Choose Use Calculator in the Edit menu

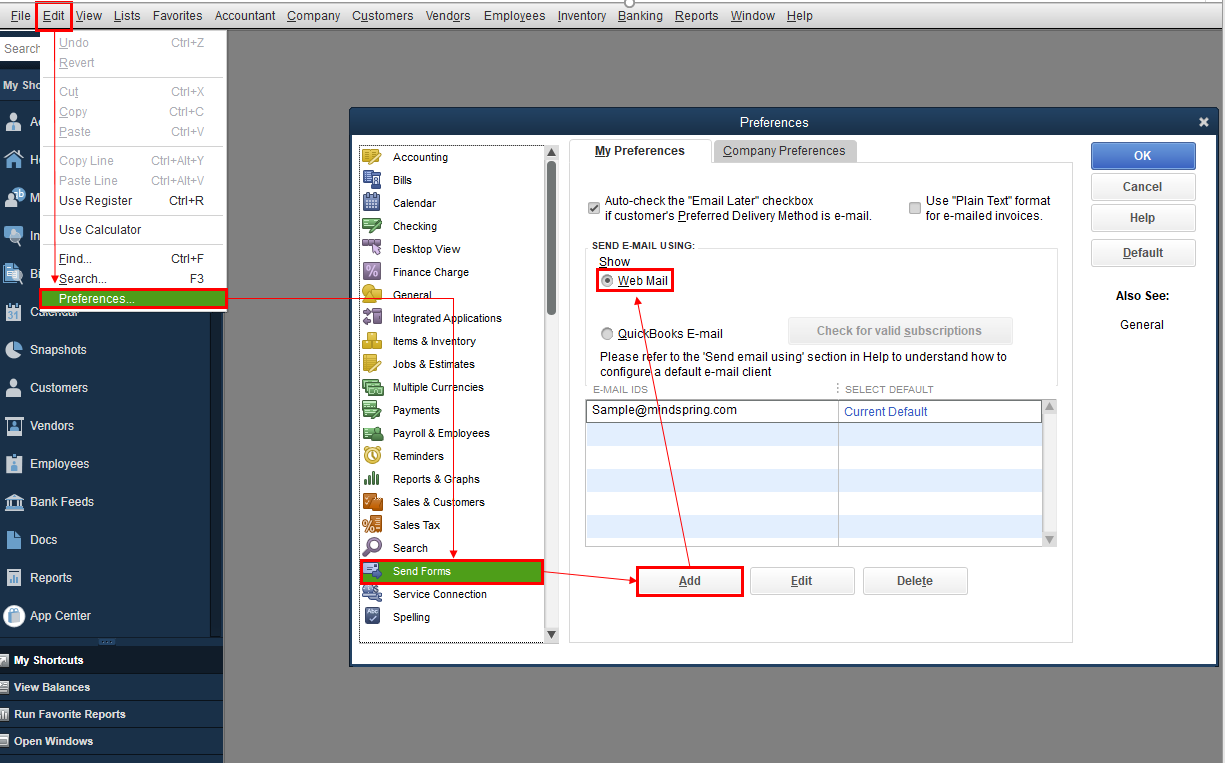pyautogui.click(x=131, y=230)
